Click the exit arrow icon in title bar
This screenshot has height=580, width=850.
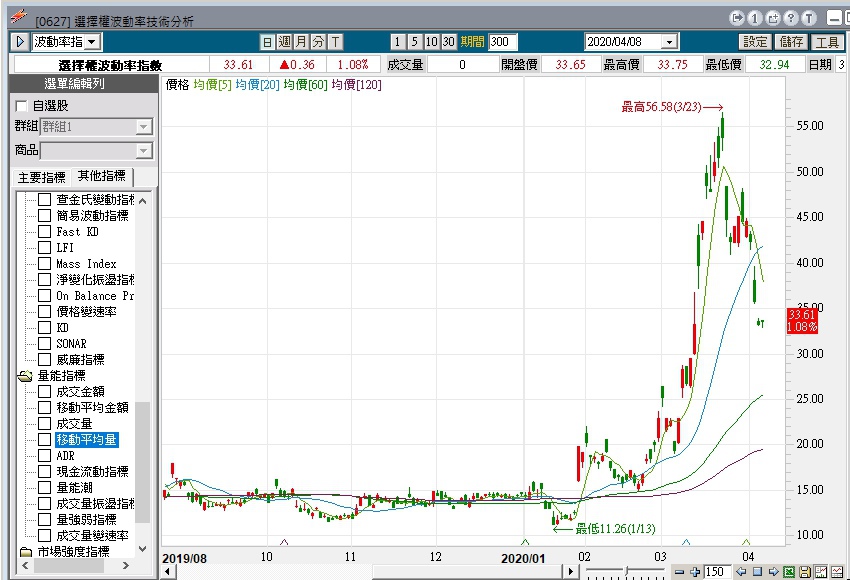click(x=737, y=18)
